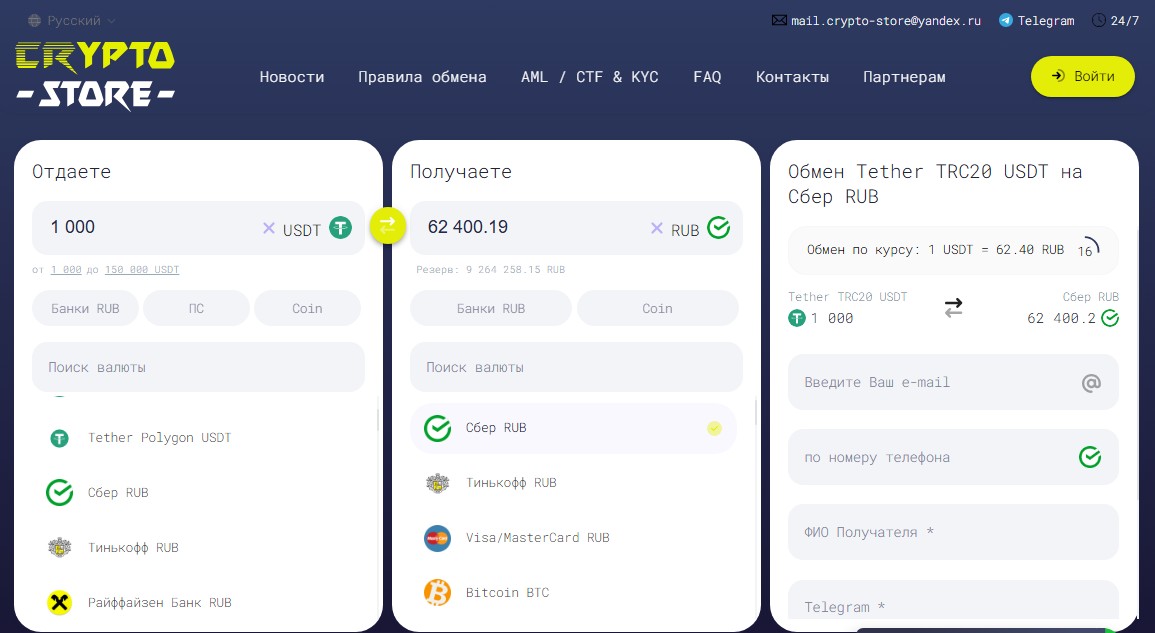Open the Партнерам page
The width and height of the screenshot is (1155, 633).
click(904, 77)
